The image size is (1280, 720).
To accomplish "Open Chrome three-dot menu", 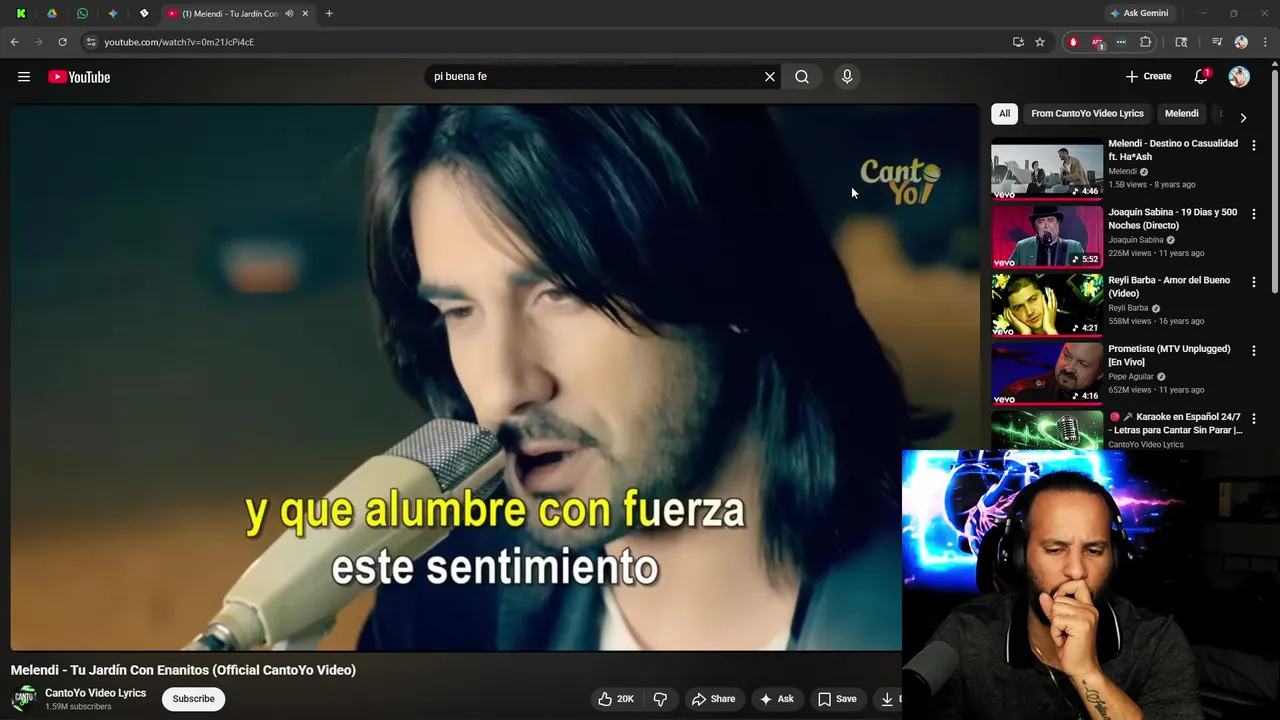I will coord(1266,42).
